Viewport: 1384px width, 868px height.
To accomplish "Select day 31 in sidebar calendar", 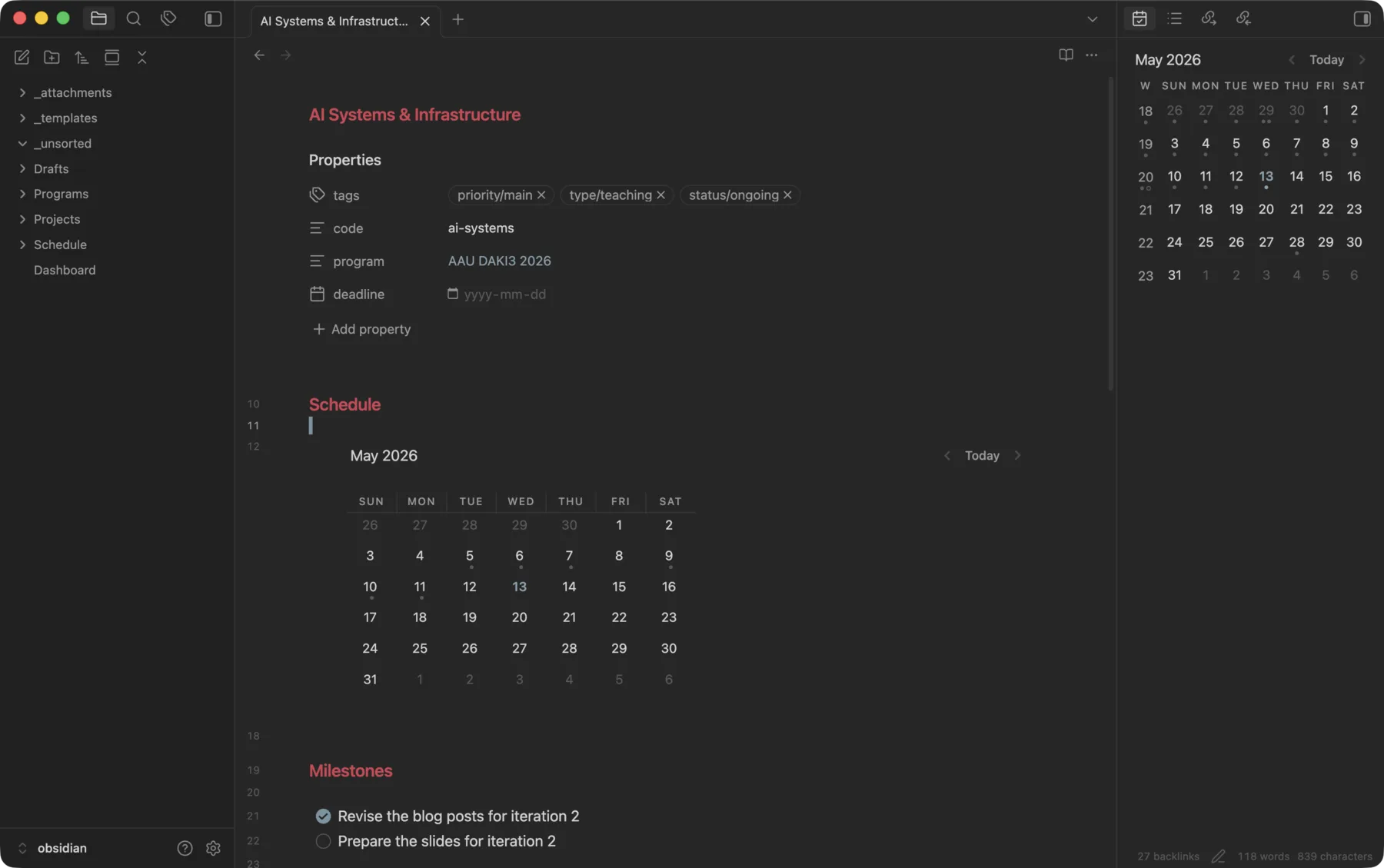I will pyautogui.click(x=1174, y=275).
